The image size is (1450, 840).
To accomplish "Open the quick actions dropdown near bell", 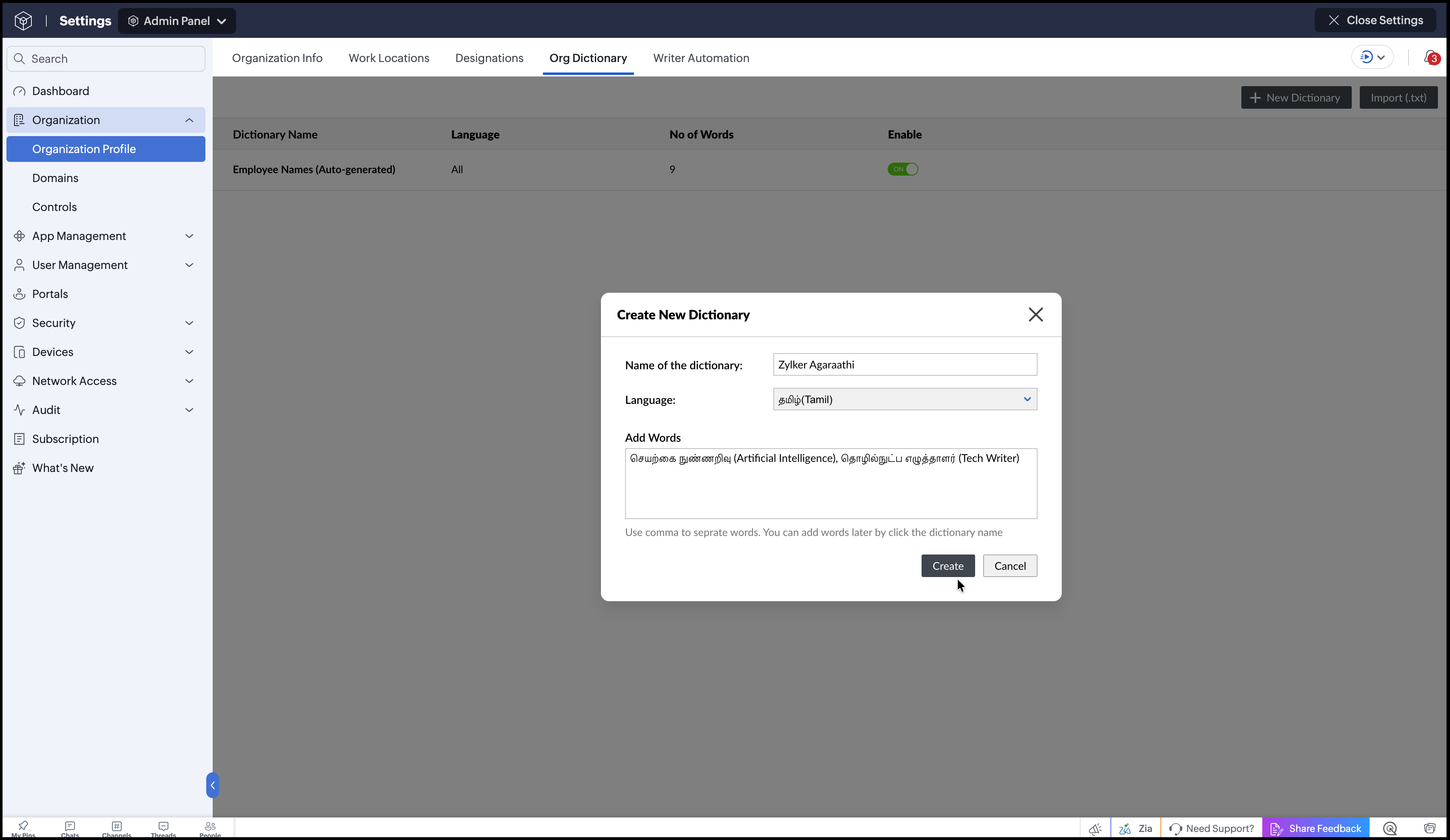I will [x=1372, y=57].
